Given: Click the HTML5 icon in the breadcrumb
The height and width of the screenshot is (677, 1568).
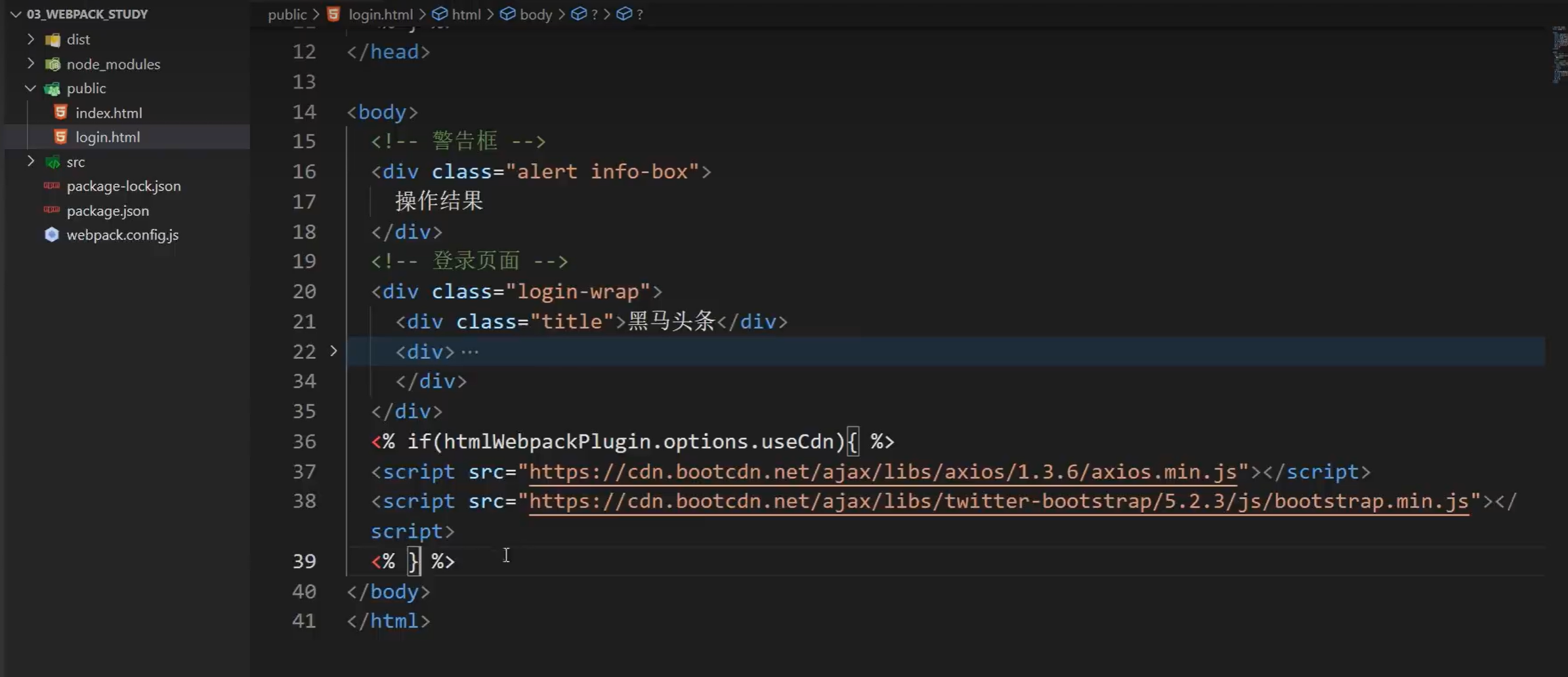Looking at the screenshot, I should tap(333, 14).
